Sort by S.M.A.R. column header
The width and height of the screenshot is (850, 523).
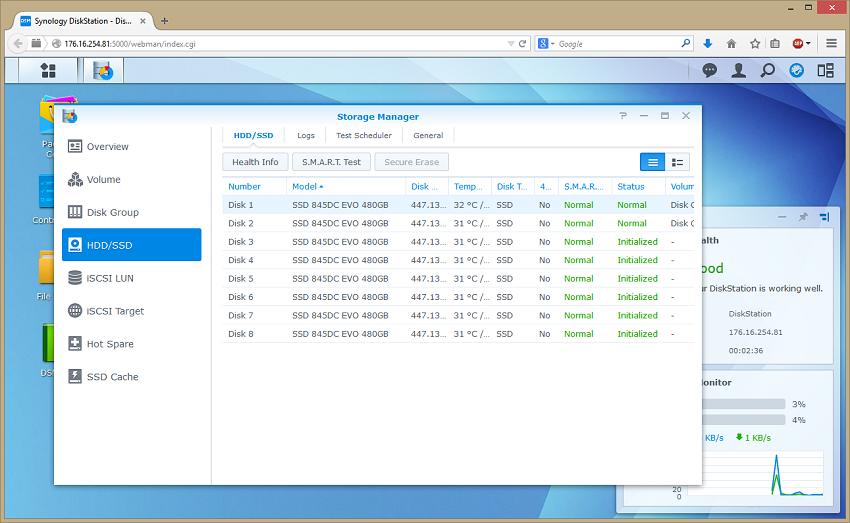click(x=585, y=186)
